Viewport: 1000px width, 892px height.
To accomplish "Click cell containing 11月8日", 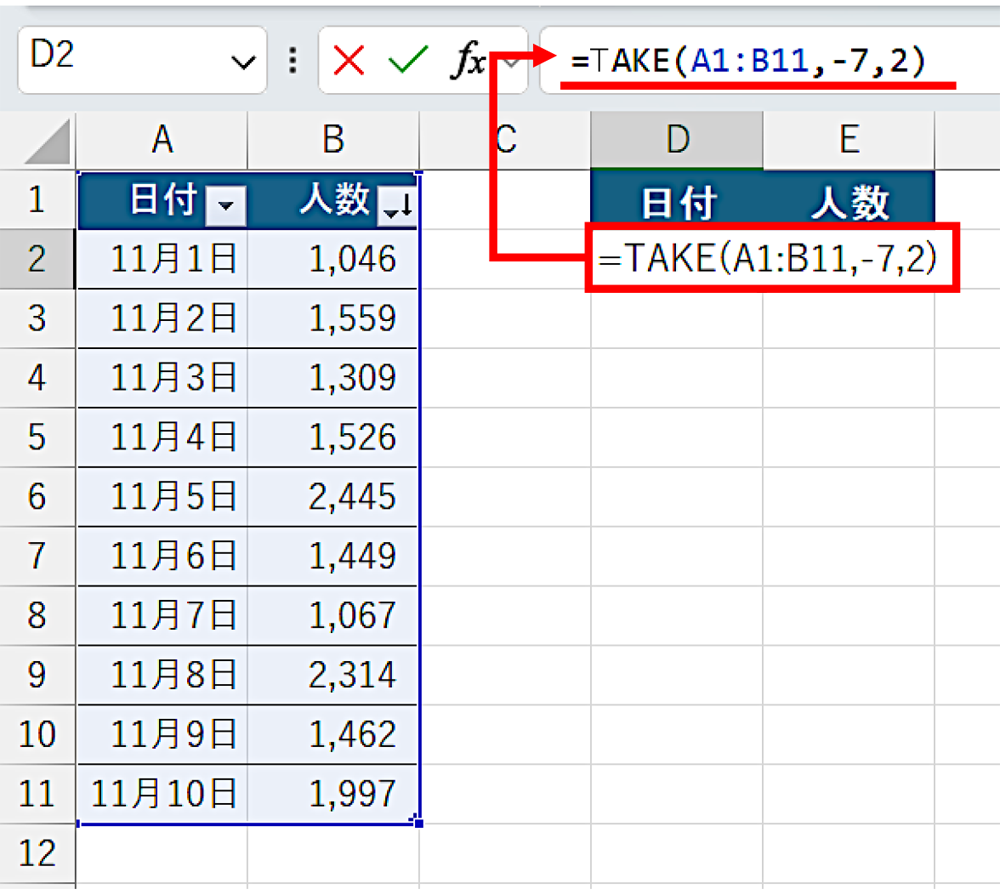I will (162, 675).
